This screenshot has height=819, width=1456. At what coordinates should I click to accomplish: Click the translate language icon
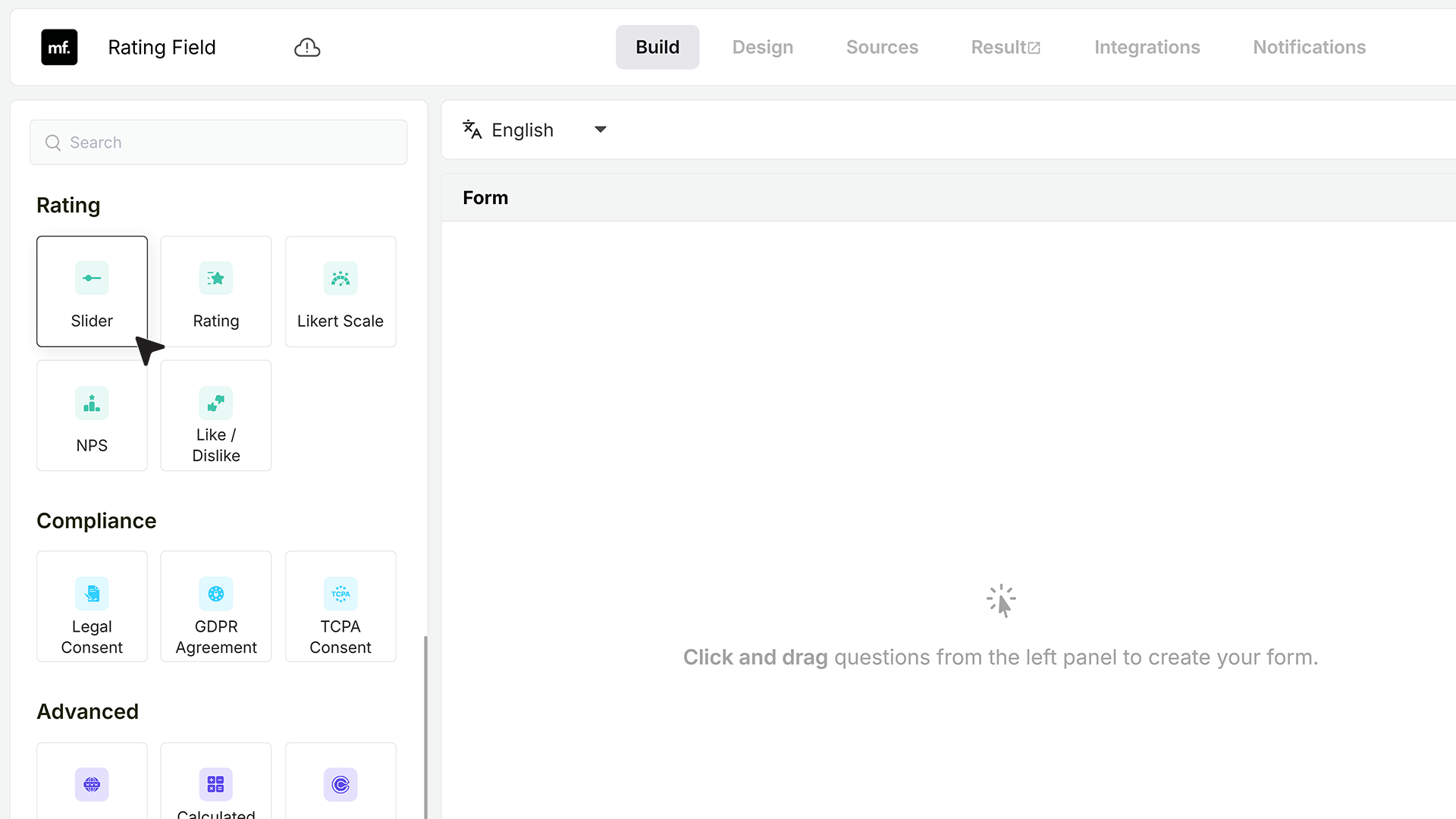pos(472,130)
